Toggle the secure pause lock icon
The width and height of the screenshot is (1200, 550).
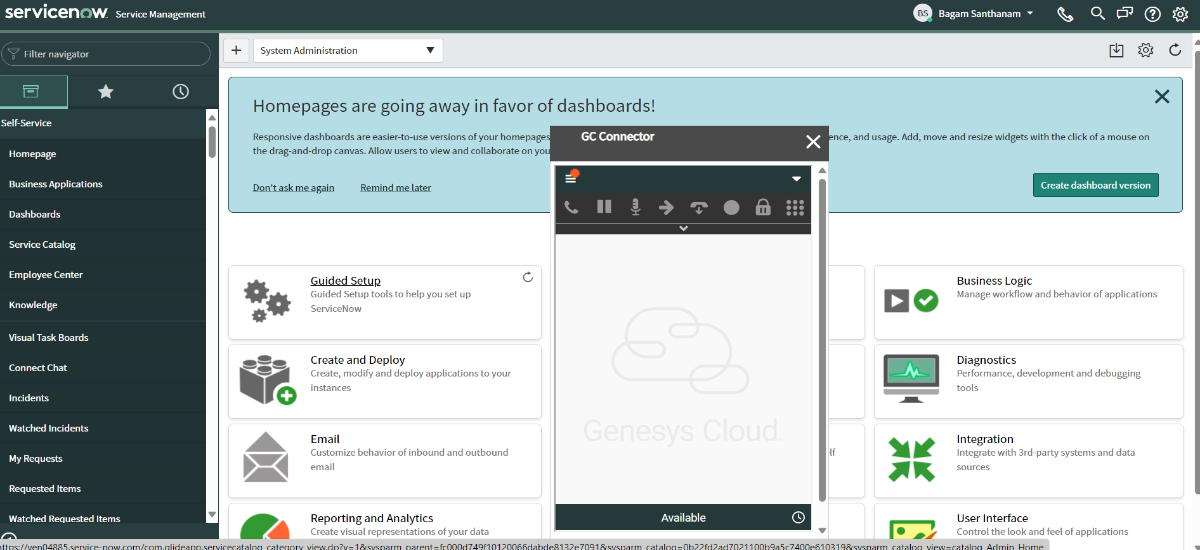pyautogui.click(x=763, y=207)
